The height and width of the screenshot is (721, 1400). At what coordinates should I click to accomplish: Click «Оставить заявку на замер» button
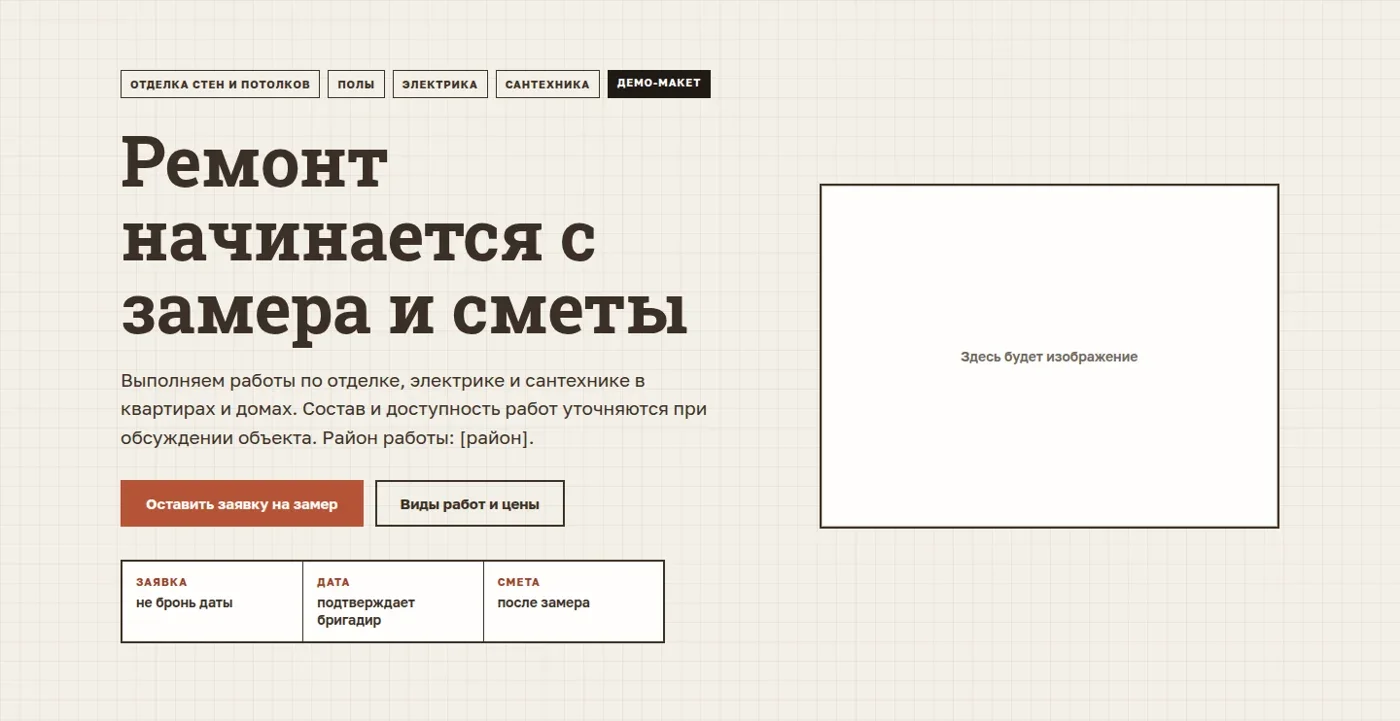(242, 504)
